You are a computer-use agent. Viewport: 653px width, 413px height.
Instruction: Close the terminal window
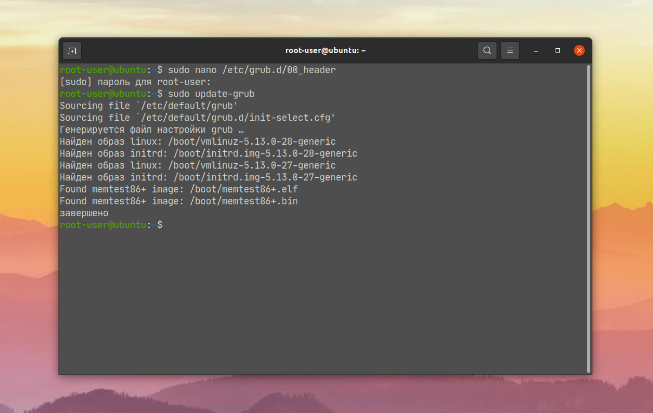point(579,51)
